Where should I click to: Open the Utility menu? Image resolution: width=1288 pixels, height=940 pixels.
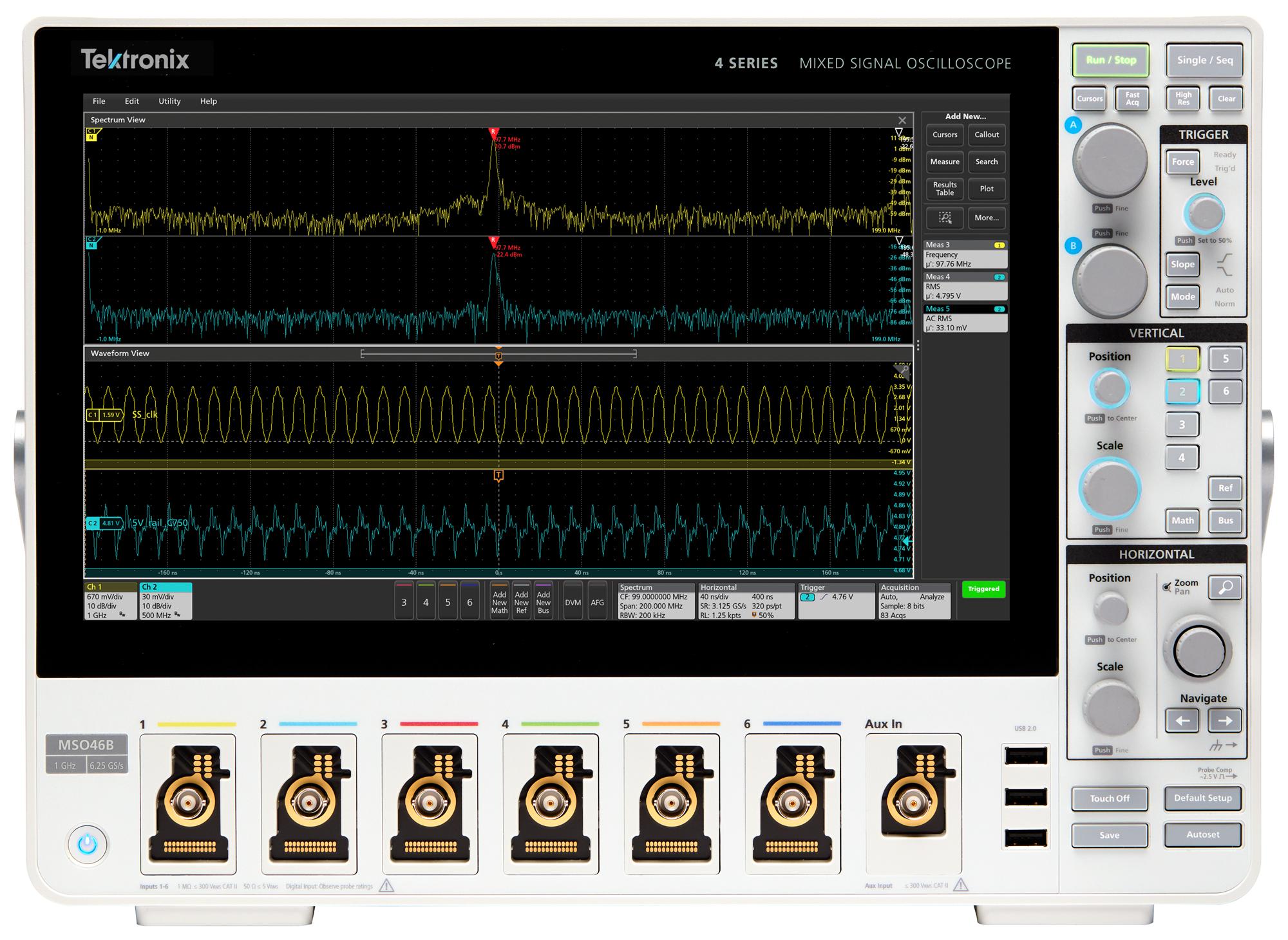(x=169, y=101)
